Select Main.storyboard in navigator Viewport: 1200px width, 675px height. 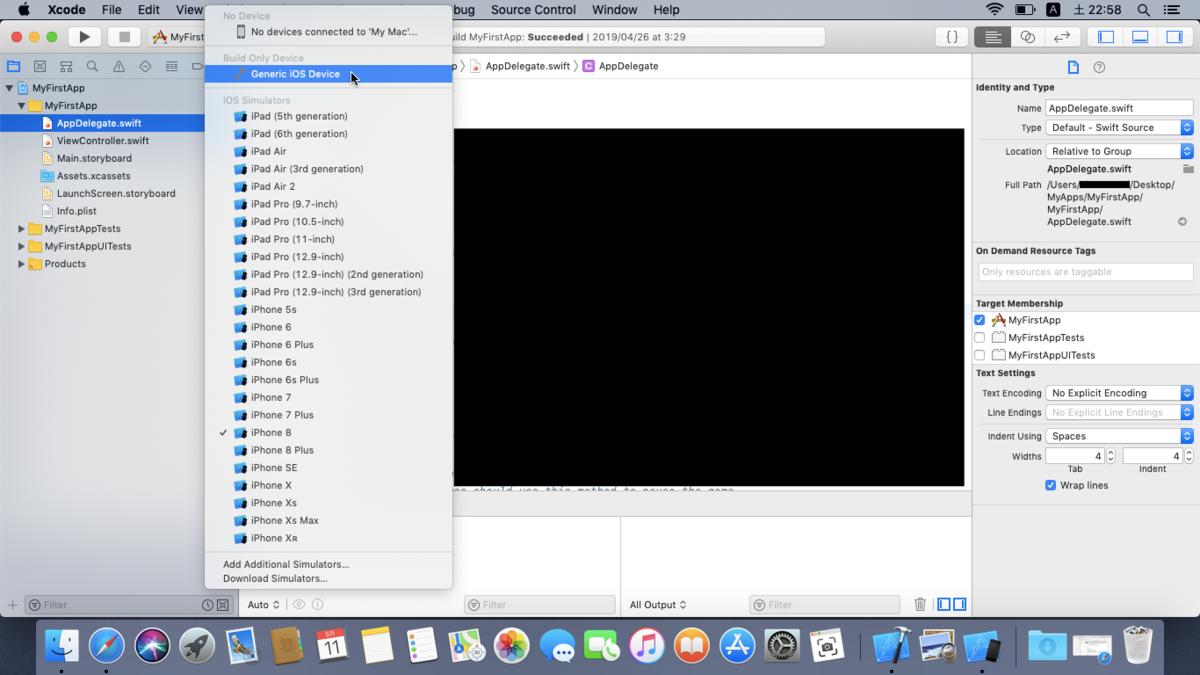[94, 158]
